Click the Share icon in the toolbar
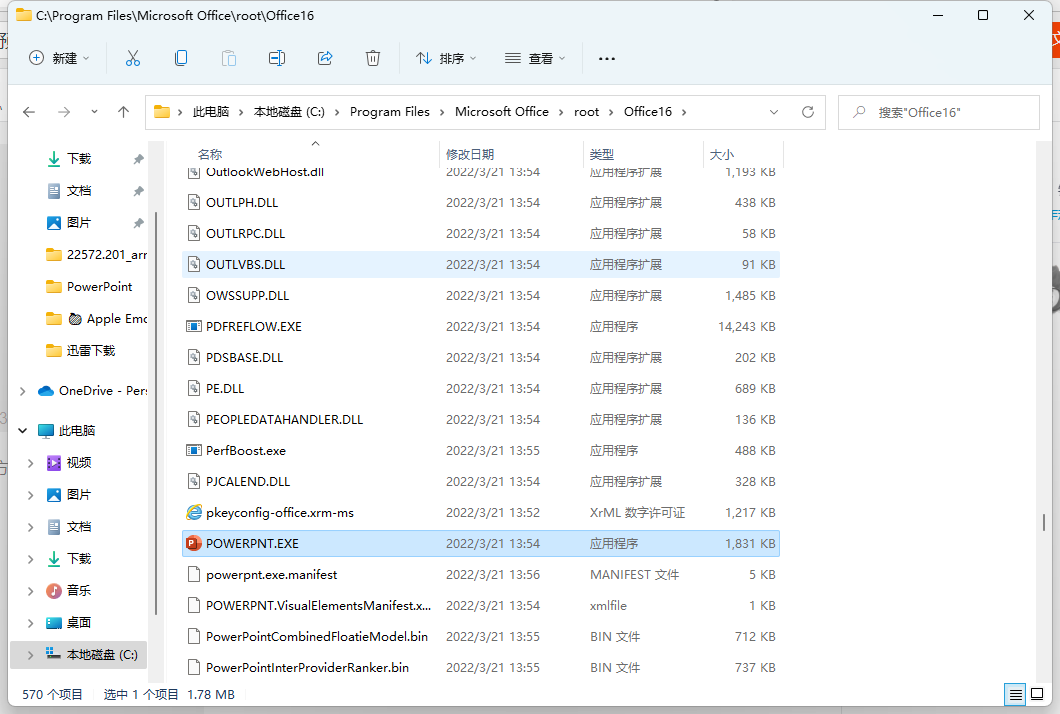The width and height of the screenshot is (1060, 714). tap(325, 58)
